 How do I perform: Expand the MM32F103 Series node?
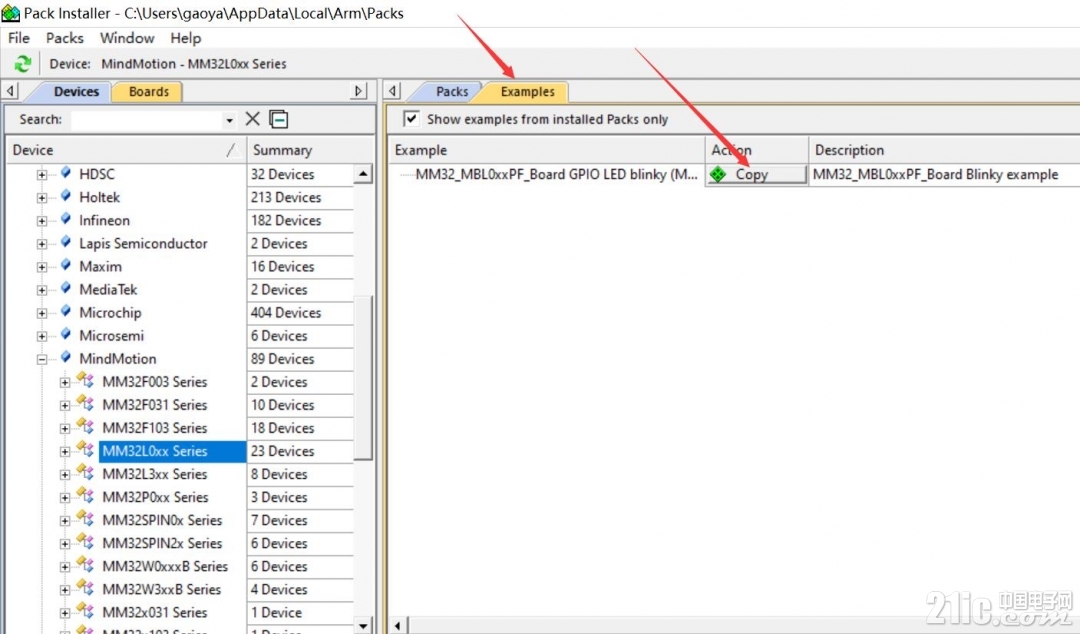[65, 429]
